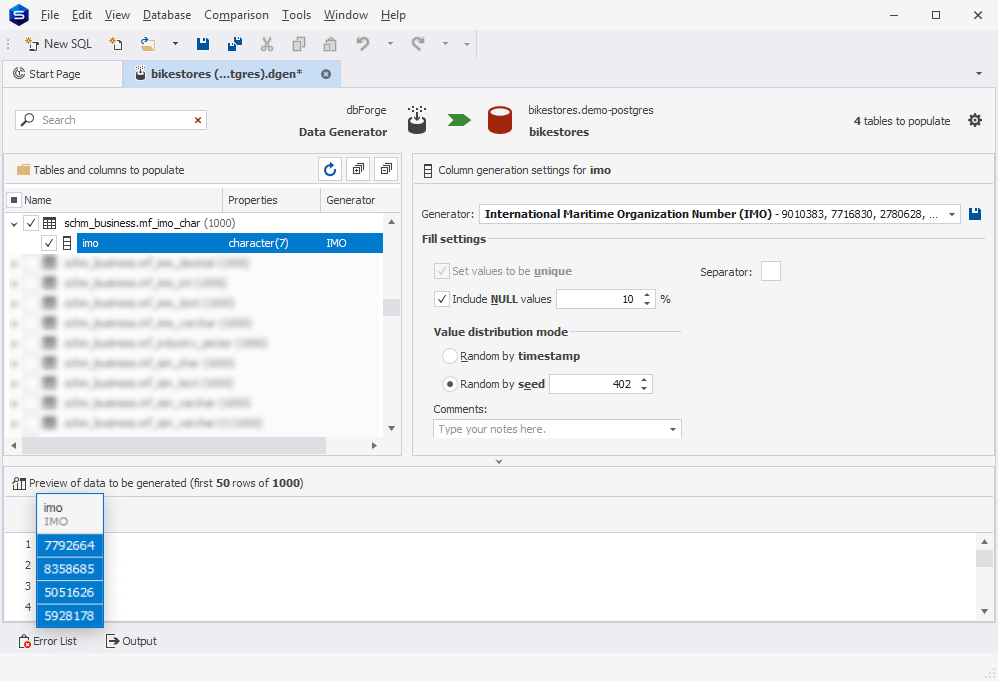Open the Window menu

(x=346, y=15)
